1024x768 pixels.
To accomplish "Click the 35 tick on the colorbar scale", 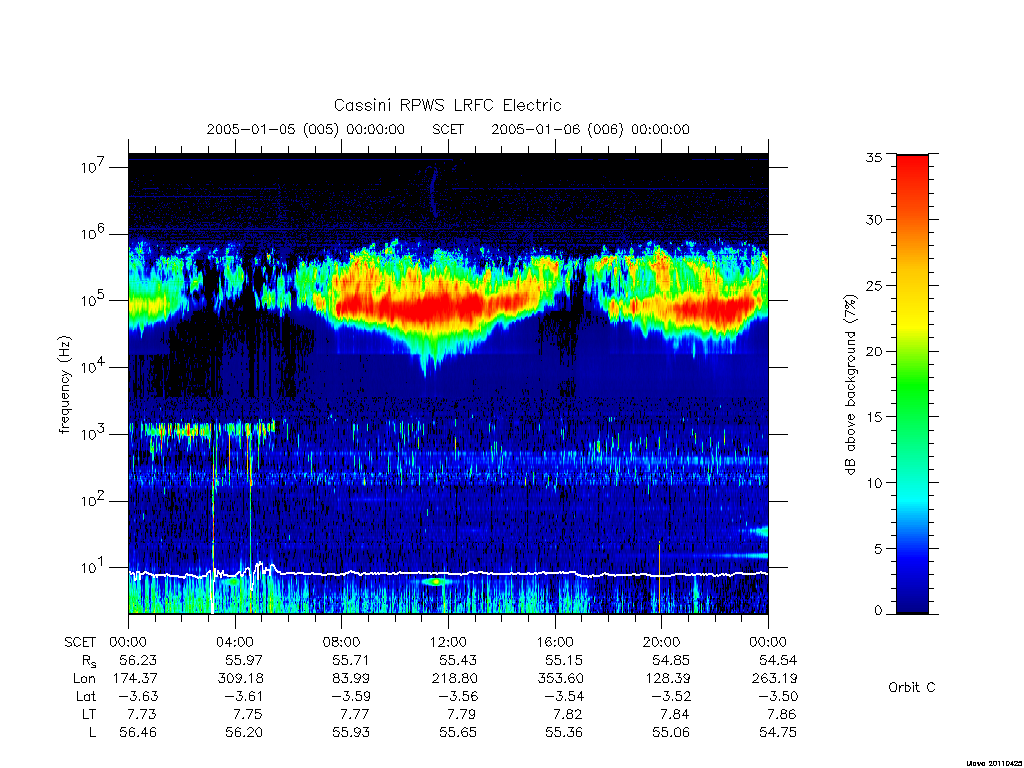I will pos(873,157).
